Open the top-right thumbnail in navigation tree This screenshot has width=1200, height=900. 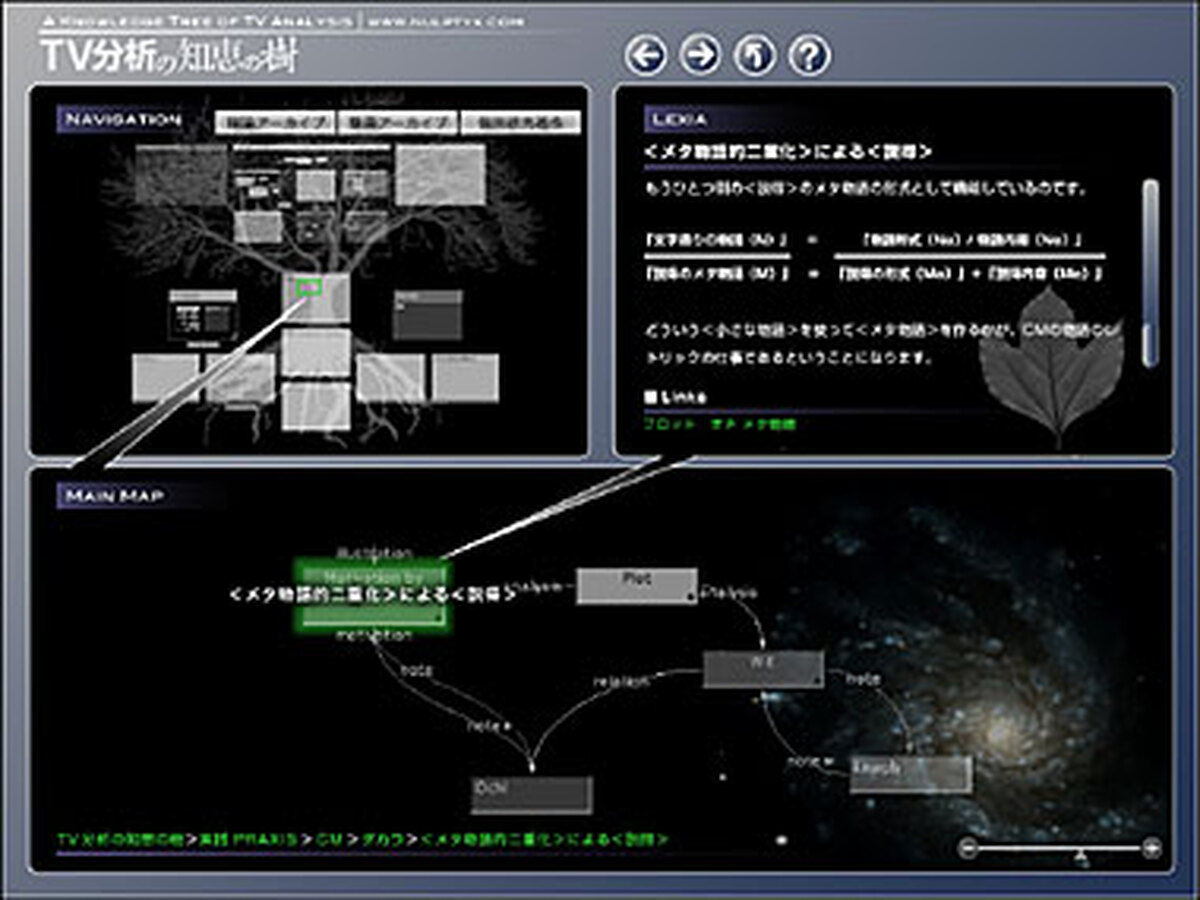[x=440, y=174]
